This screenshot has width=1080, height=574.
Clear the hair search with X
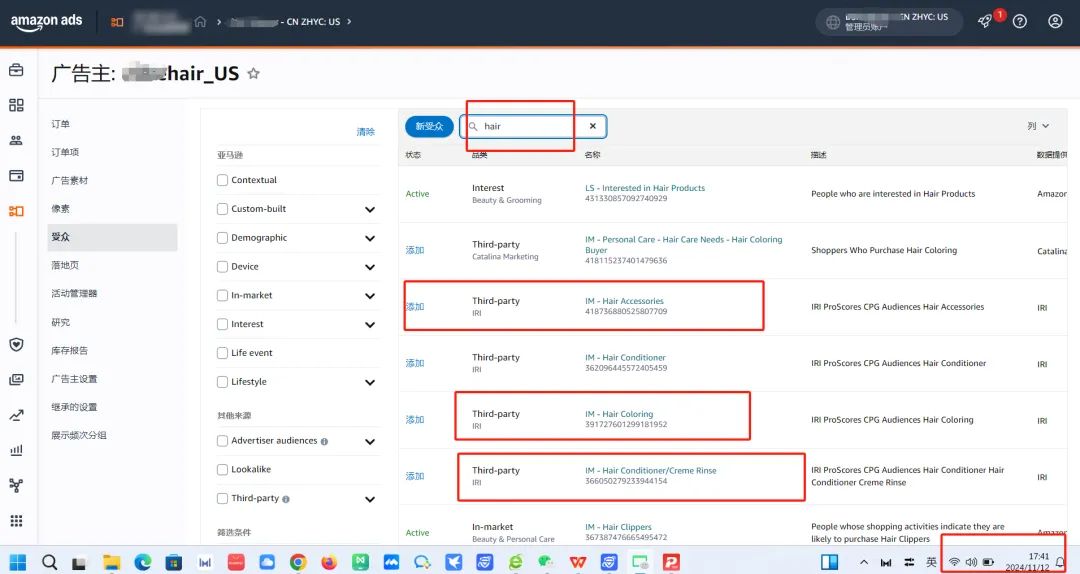(x=592, y=126)
